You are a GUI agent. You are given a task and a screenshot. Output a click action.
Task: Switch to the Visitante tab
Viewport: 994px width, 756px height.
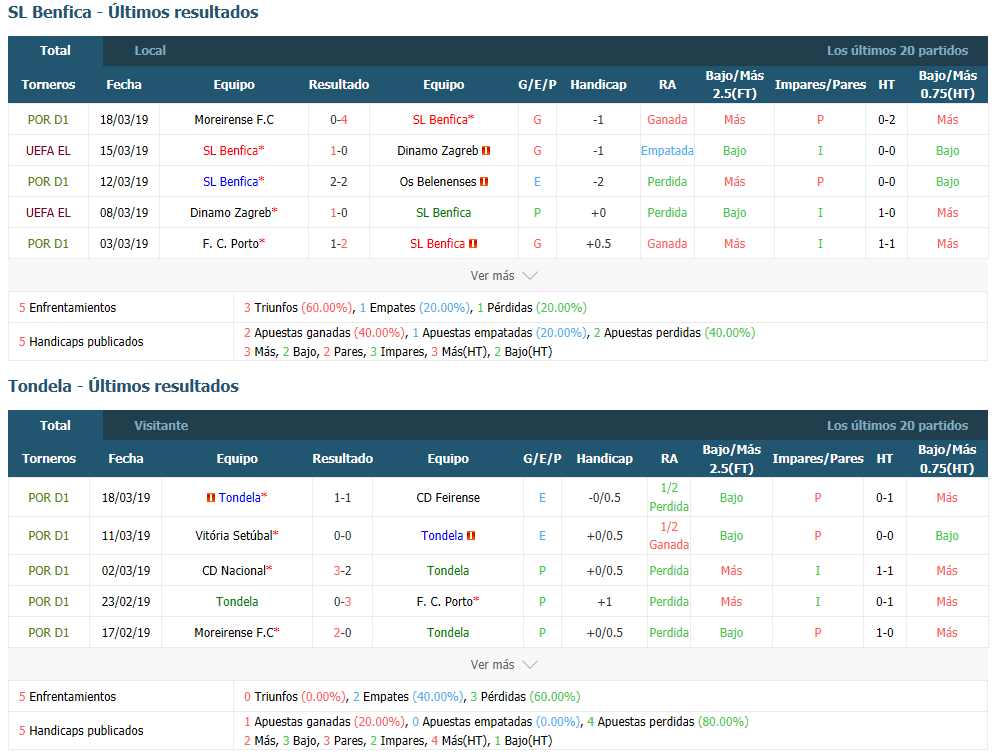point(161,425)
